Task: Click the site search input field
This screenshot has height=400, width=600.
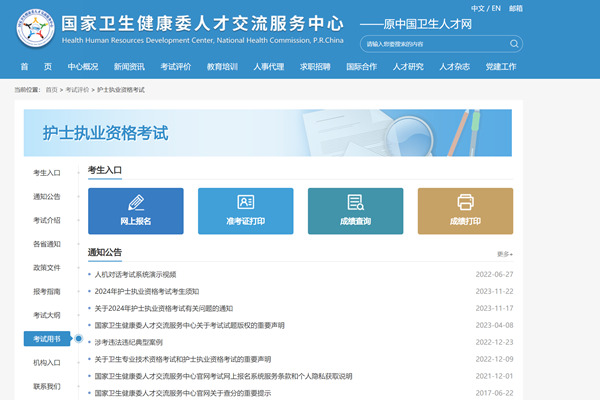Action: pyautogui.click(x=432, y=44)
